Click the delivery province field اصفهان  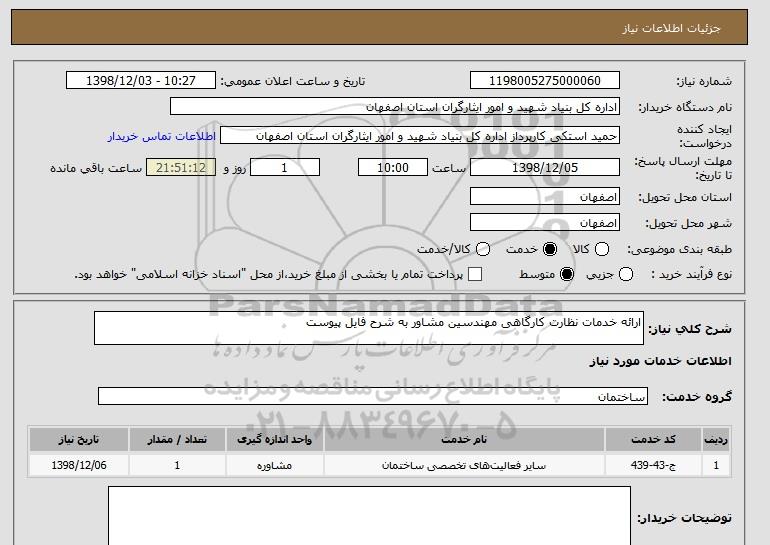coord(545,196)
